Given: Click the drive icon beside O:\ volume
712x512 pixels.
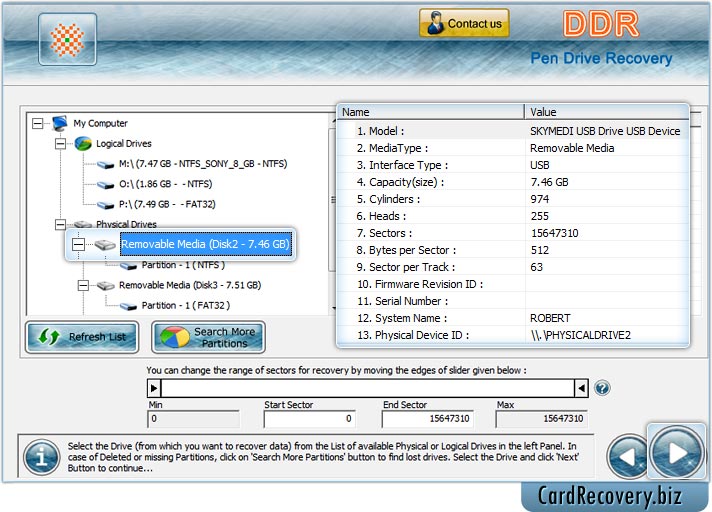Looking at the screenshot, I should pyautogui.click(x=105, y=184).
